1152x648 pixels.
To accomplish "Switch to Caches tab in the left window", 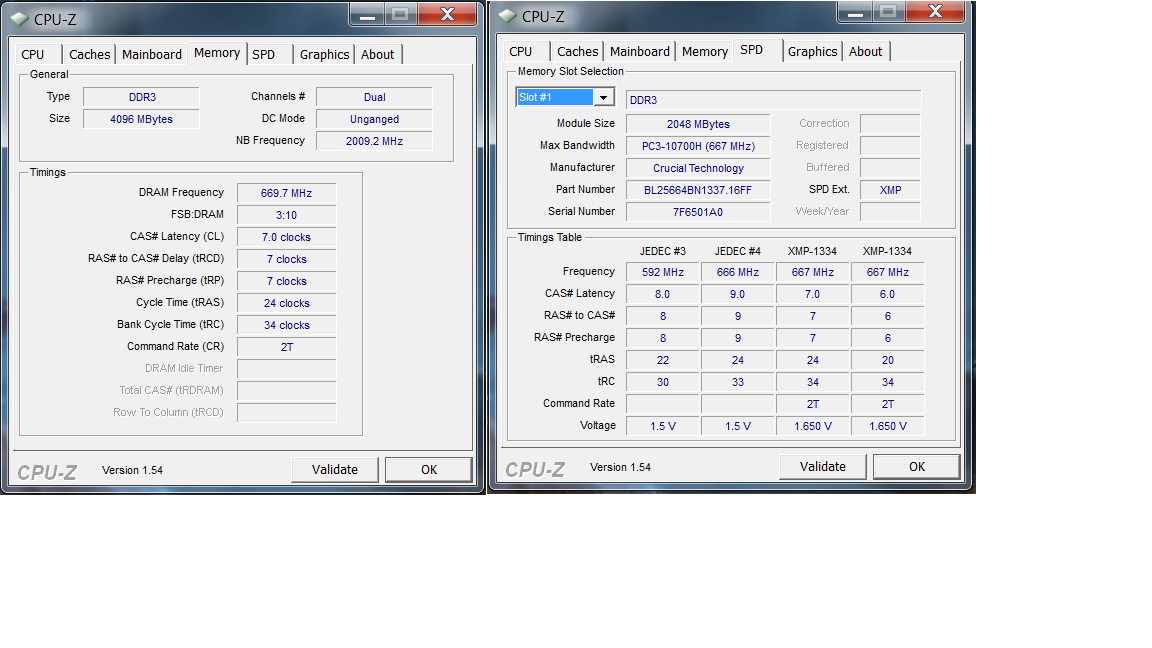I will 89,54.
